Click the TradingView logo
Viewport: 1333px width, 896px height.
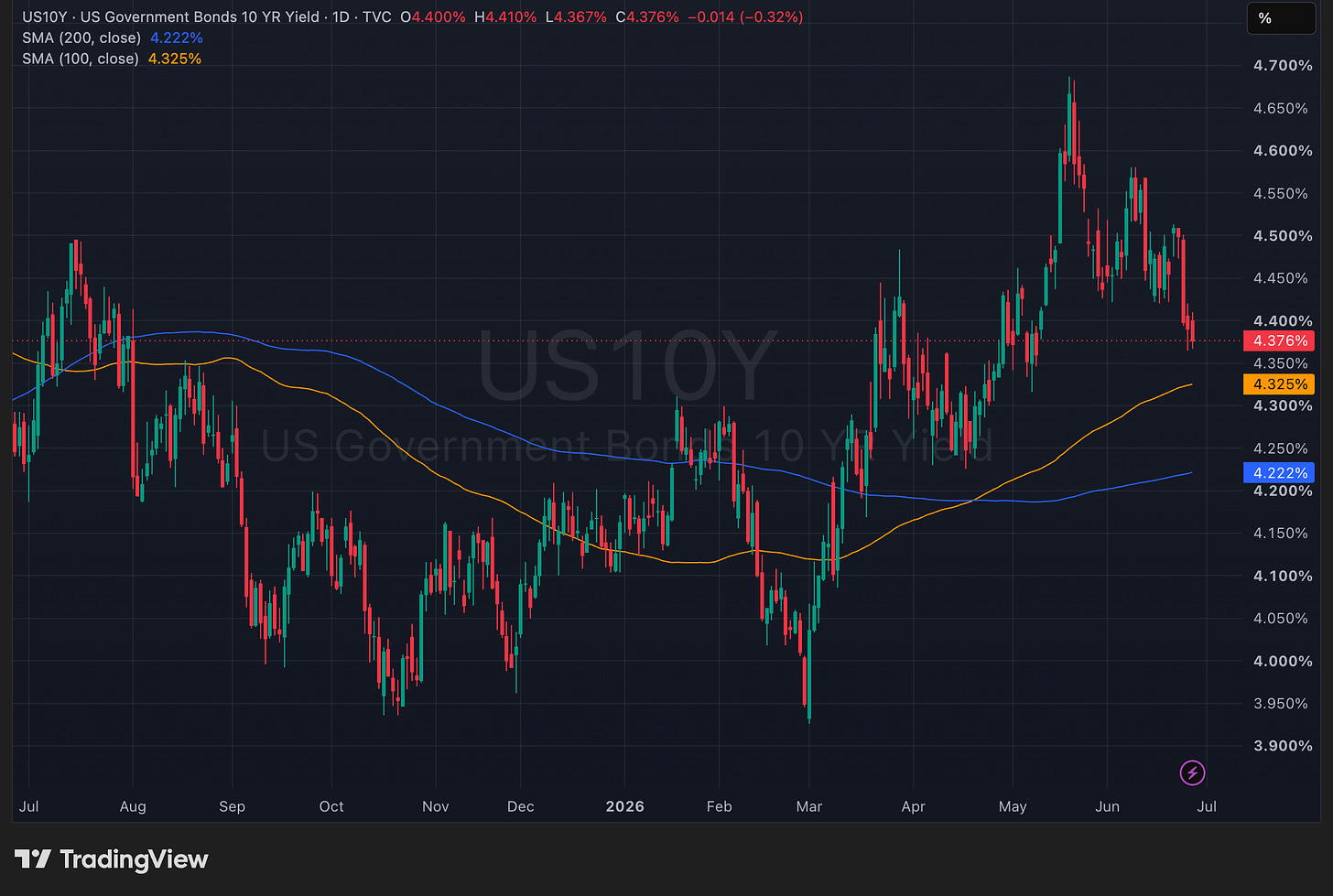pos(112,859)
